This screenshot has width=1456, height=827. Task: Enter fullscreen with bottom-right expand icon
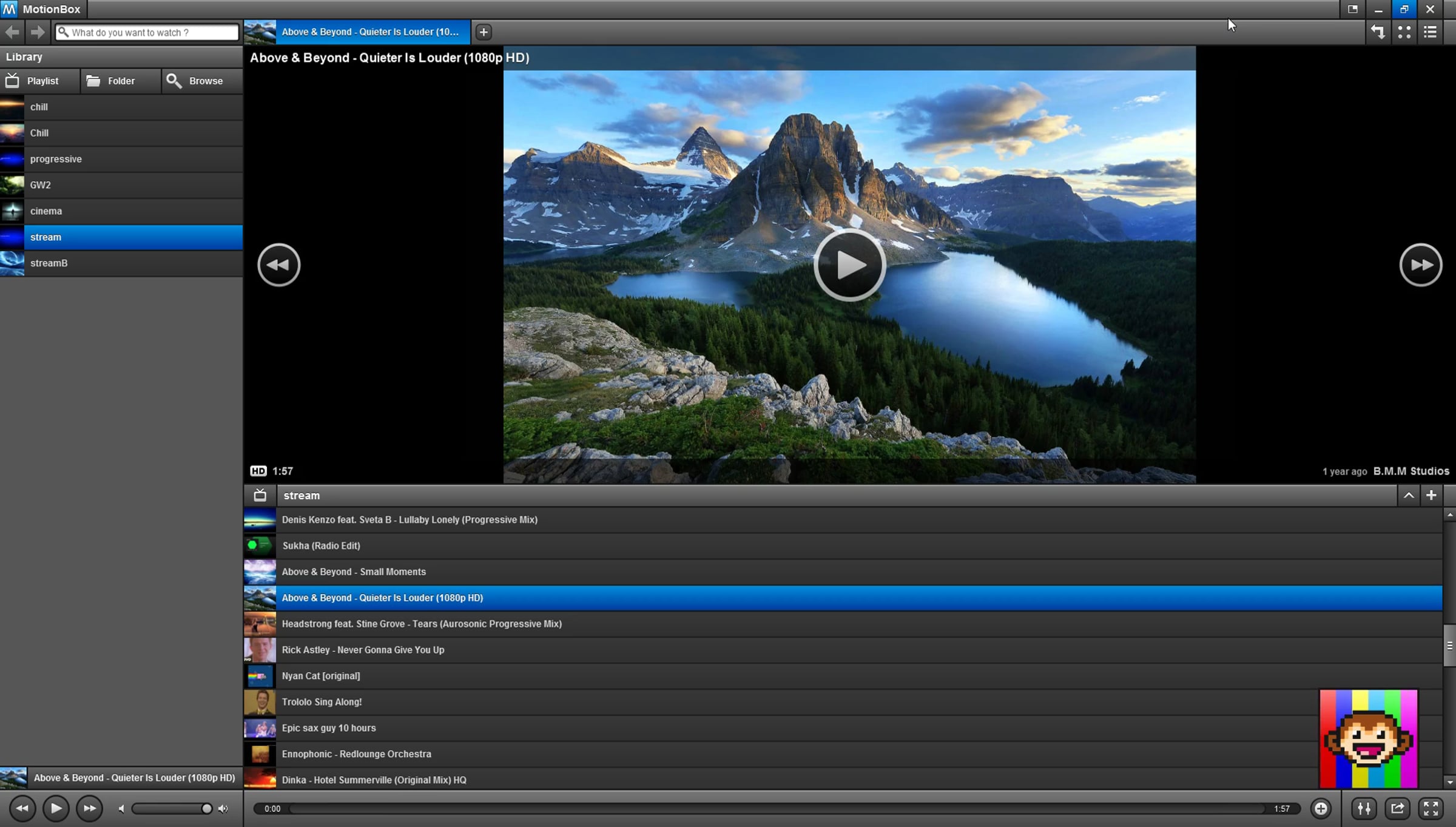pyautogui.click(x=1431, y=808)
